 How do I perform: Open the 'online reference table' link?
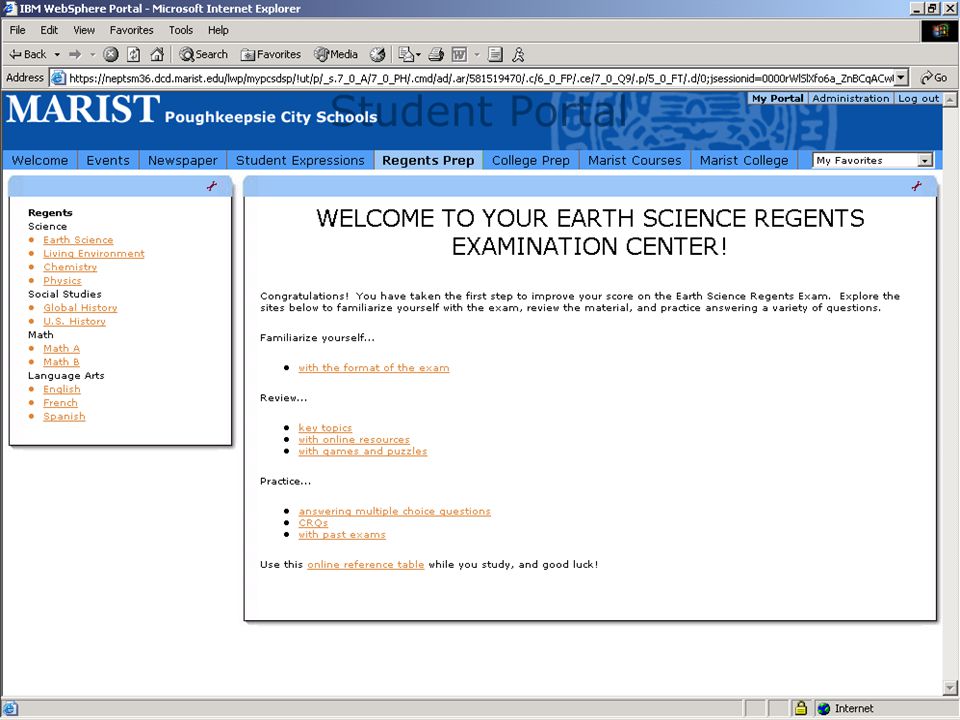(366, 564)
